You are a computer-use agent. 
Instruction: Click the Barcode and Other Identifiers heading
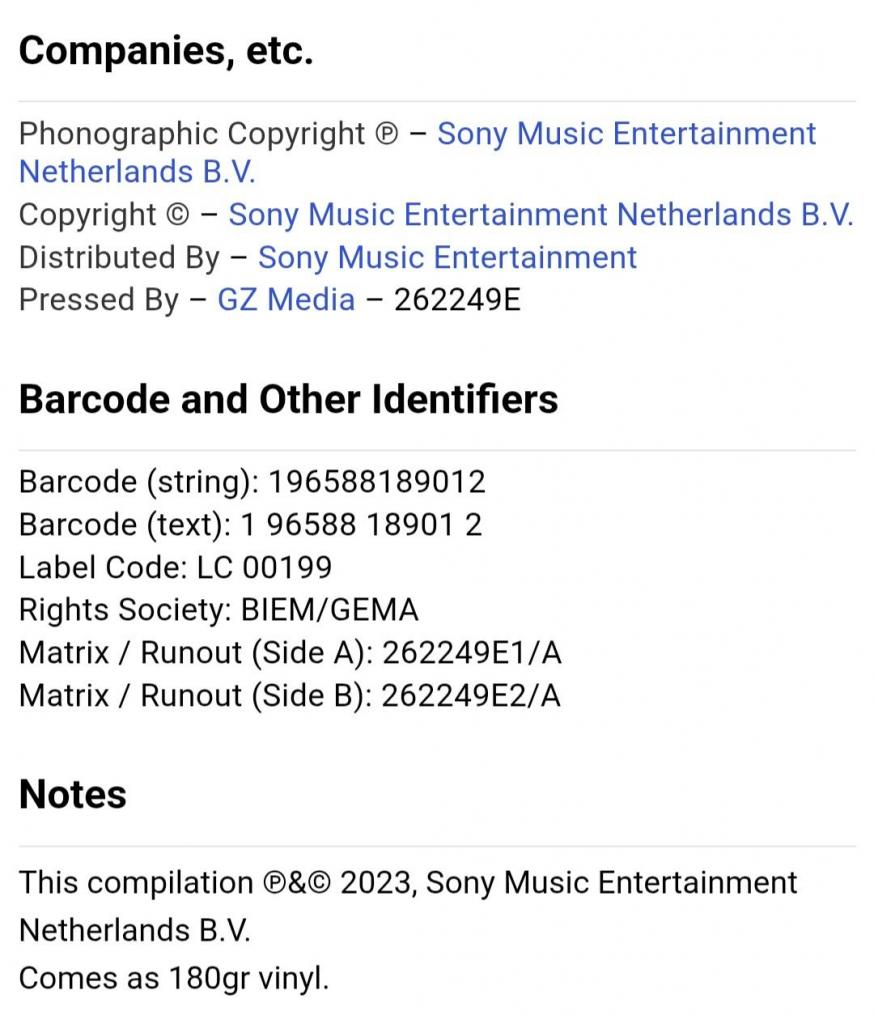(x=289, y=399)
